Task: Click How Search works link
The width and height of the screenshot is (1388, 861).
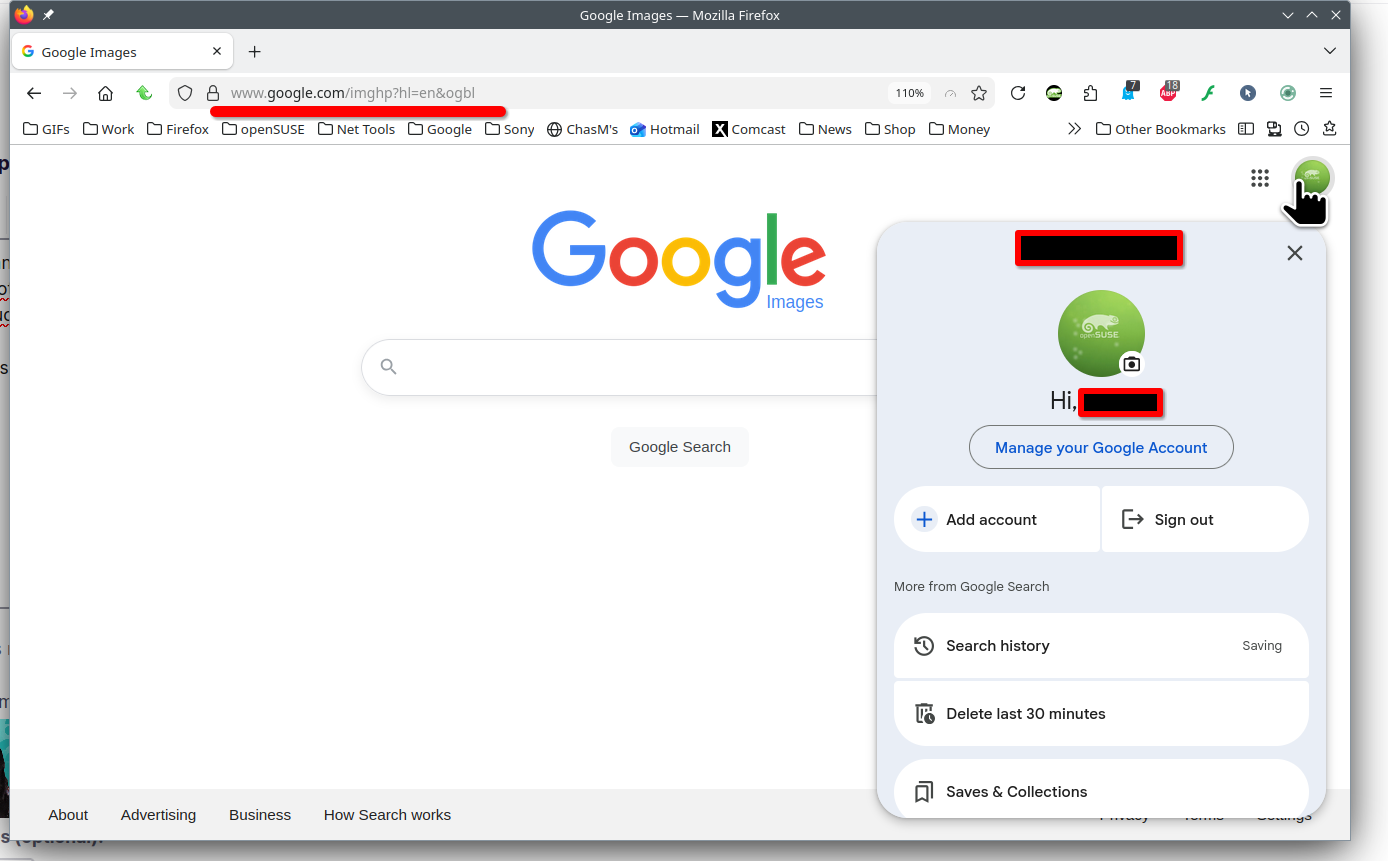Action: point(387,815)
